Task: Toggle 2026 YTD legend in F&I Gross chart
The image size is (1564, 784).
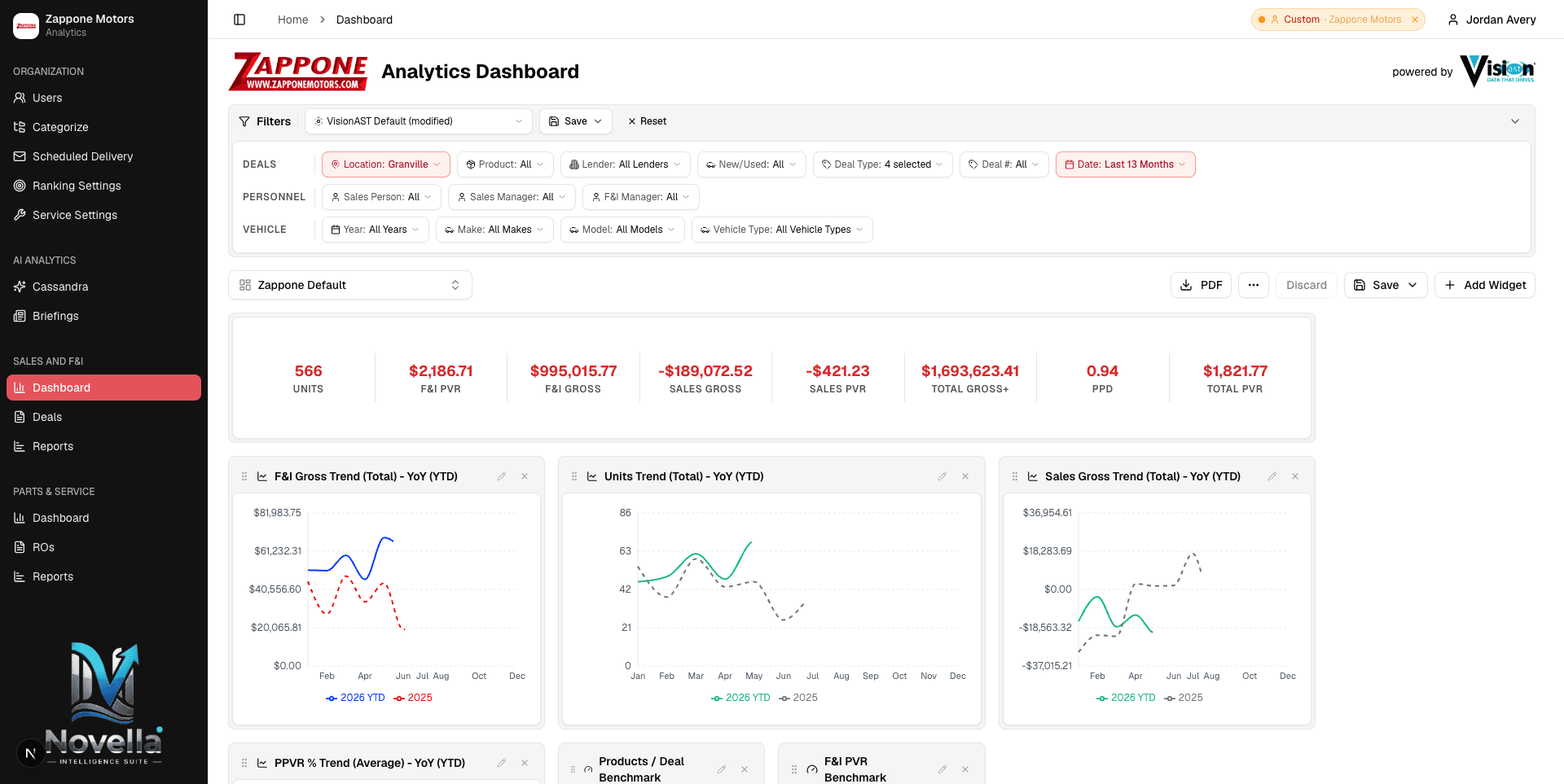Action: [355, 698]
